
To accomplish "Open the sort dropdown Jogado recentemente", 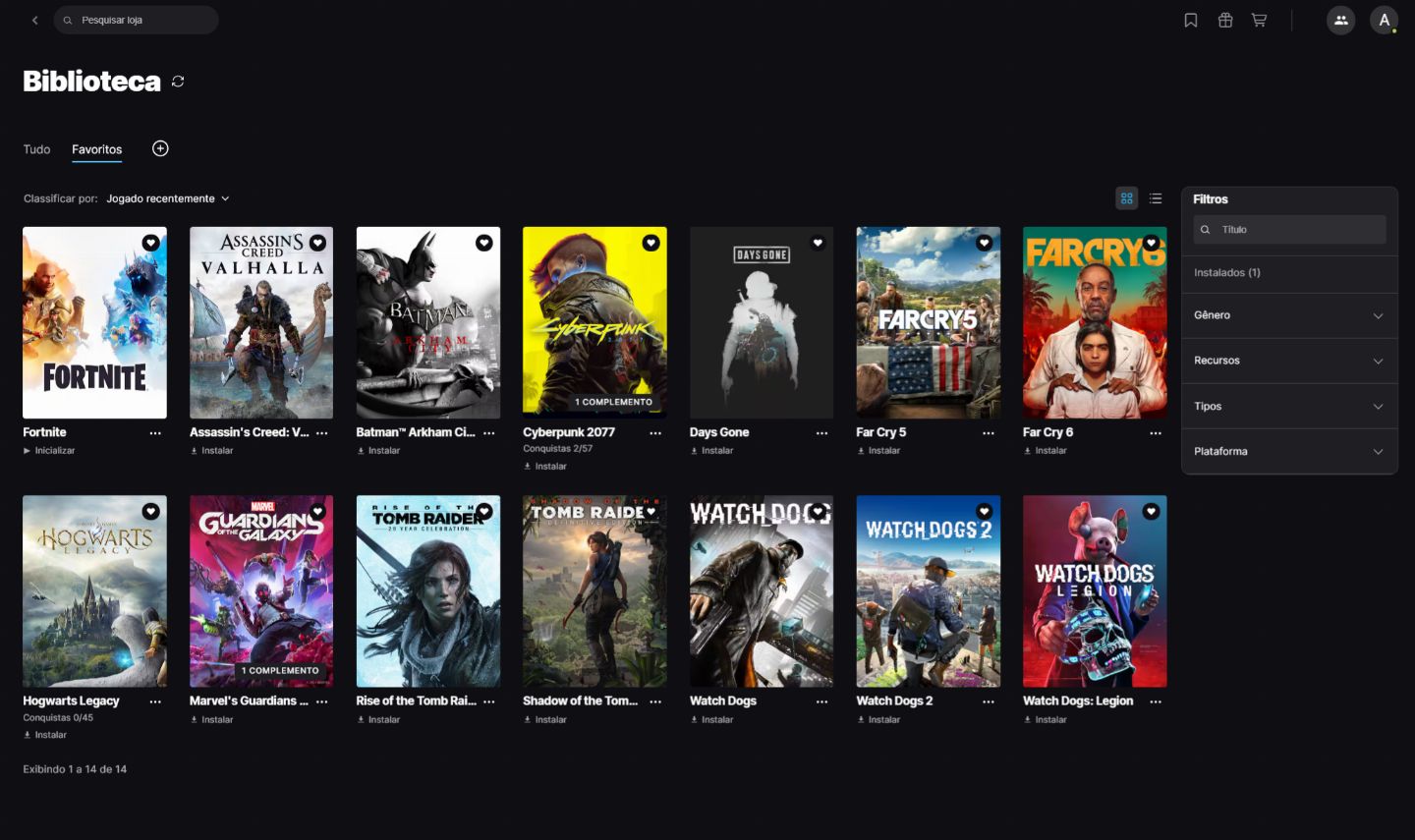I will tap(168, 198).
